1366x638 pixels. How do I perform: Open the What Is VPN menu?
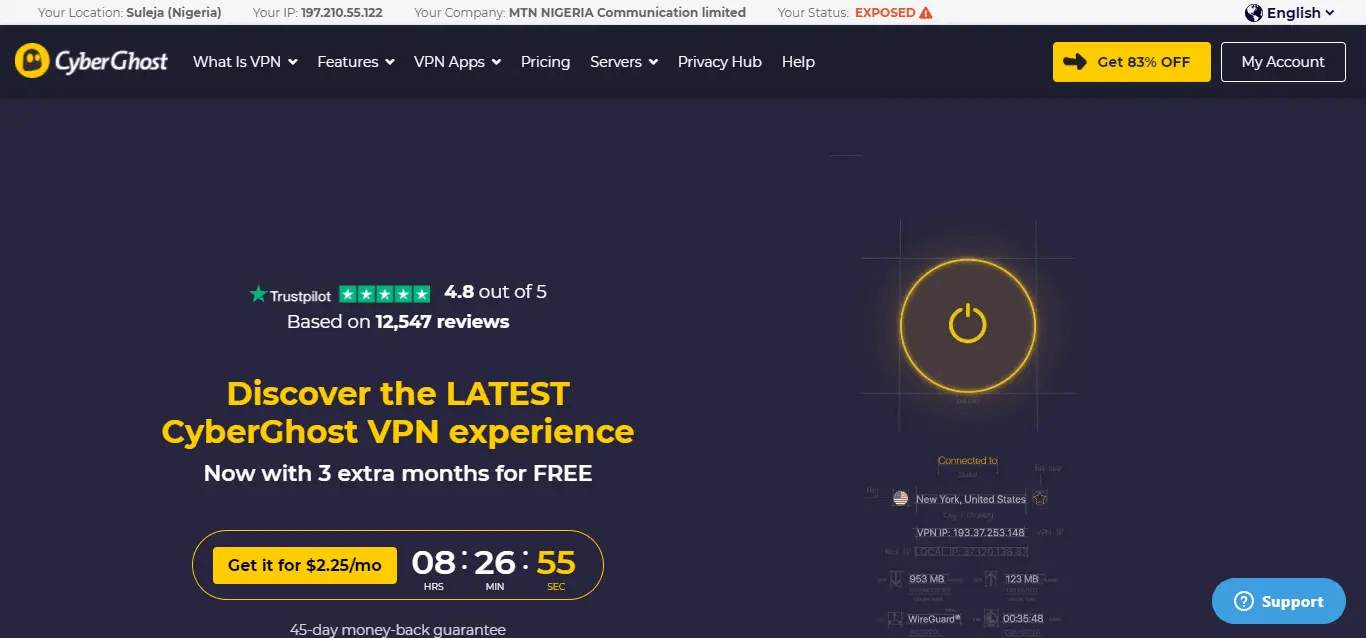coord(245,61)
